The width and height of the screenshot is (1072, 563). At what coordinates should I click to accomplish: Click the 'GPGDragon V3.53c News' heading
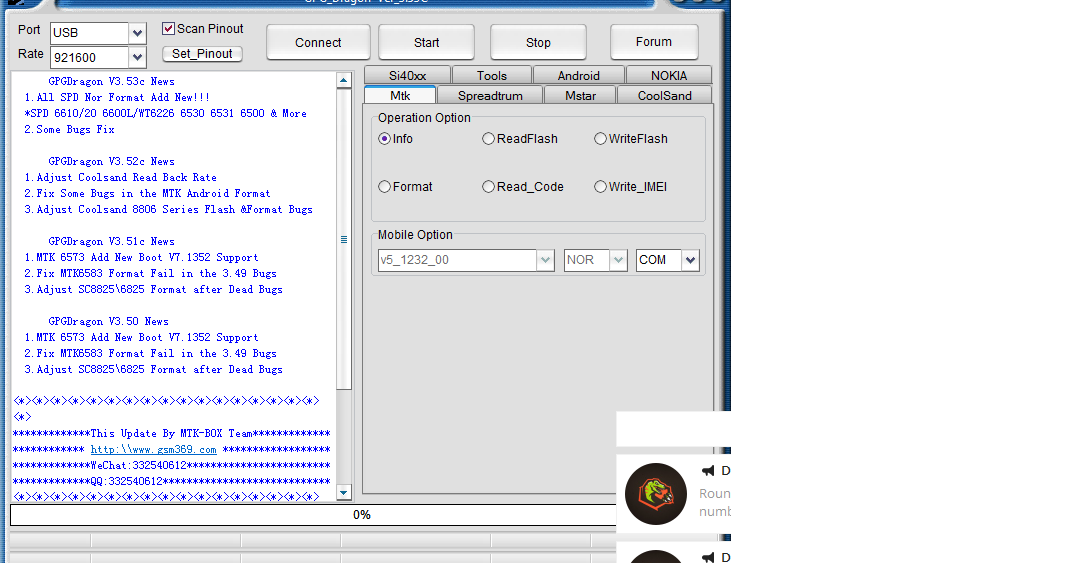[111, 81]
